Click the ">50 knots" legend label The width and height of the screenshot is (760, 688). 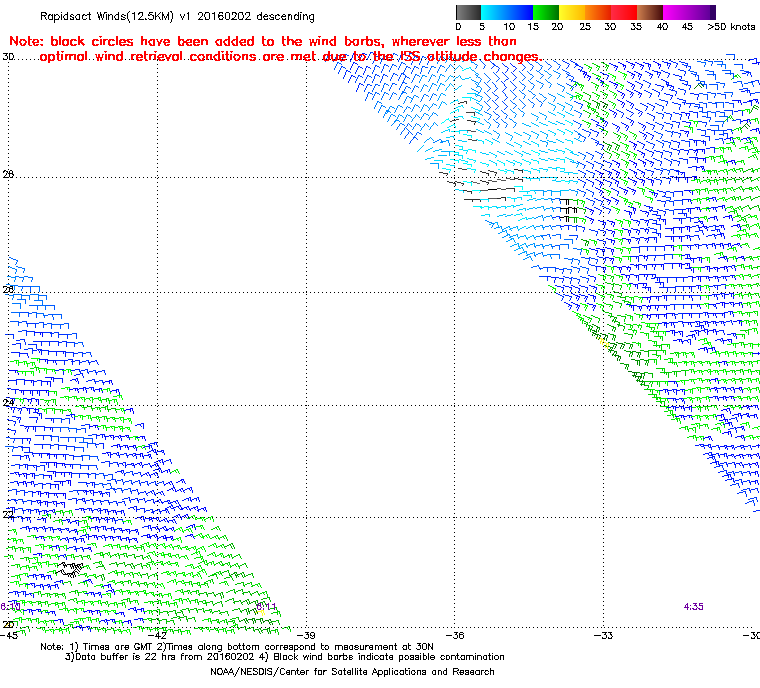point(731,27)
